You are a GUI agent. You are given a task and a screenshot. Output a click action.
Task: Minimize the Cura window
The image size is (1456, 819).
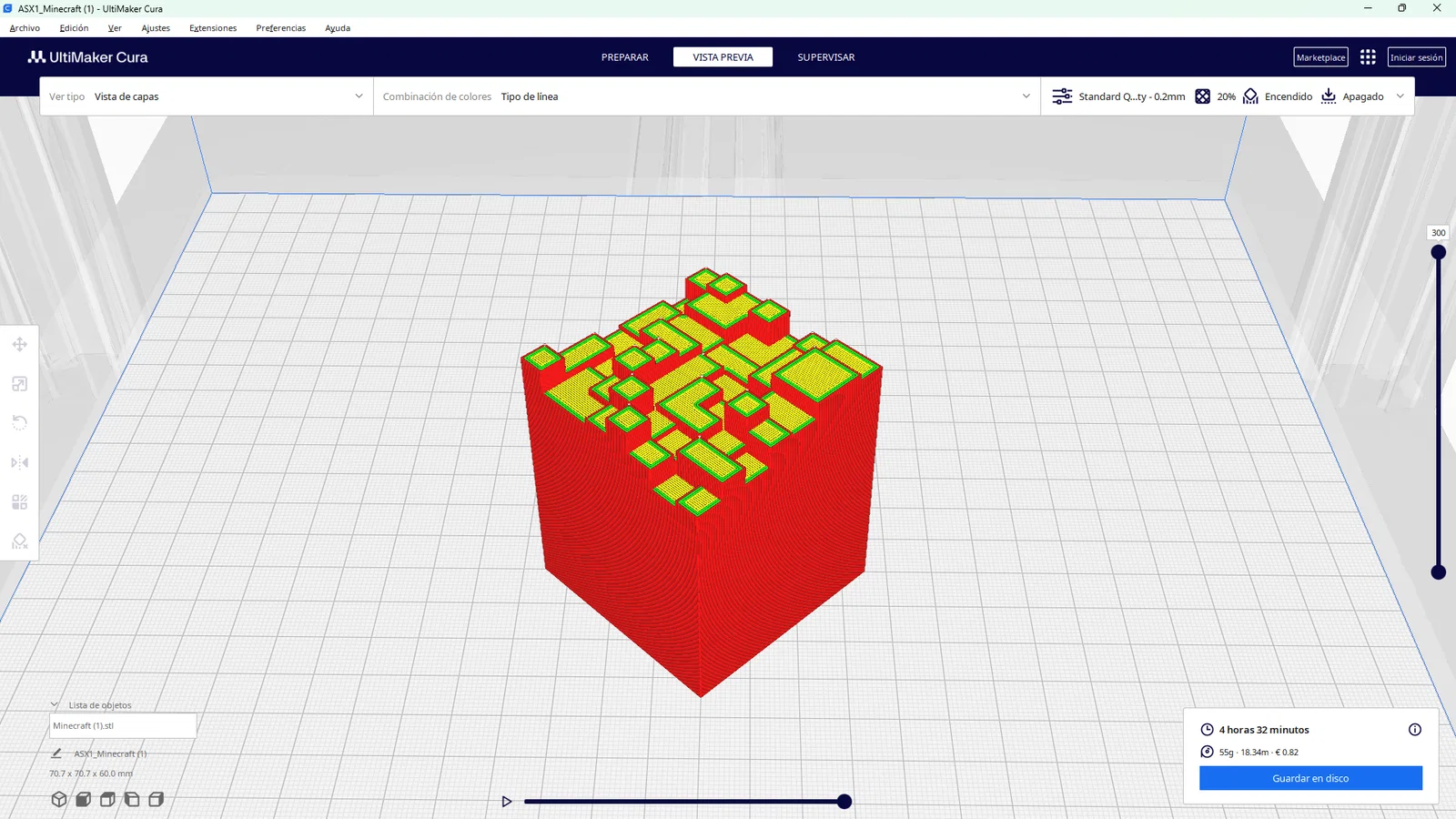coord(1368,8)
